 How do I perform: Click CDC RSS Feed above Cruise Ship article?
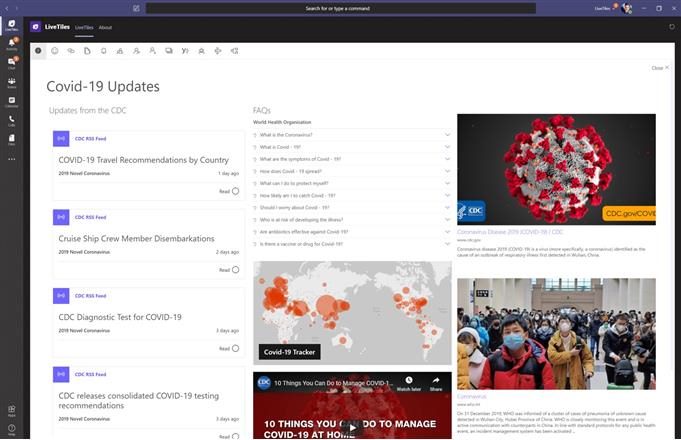90,217
